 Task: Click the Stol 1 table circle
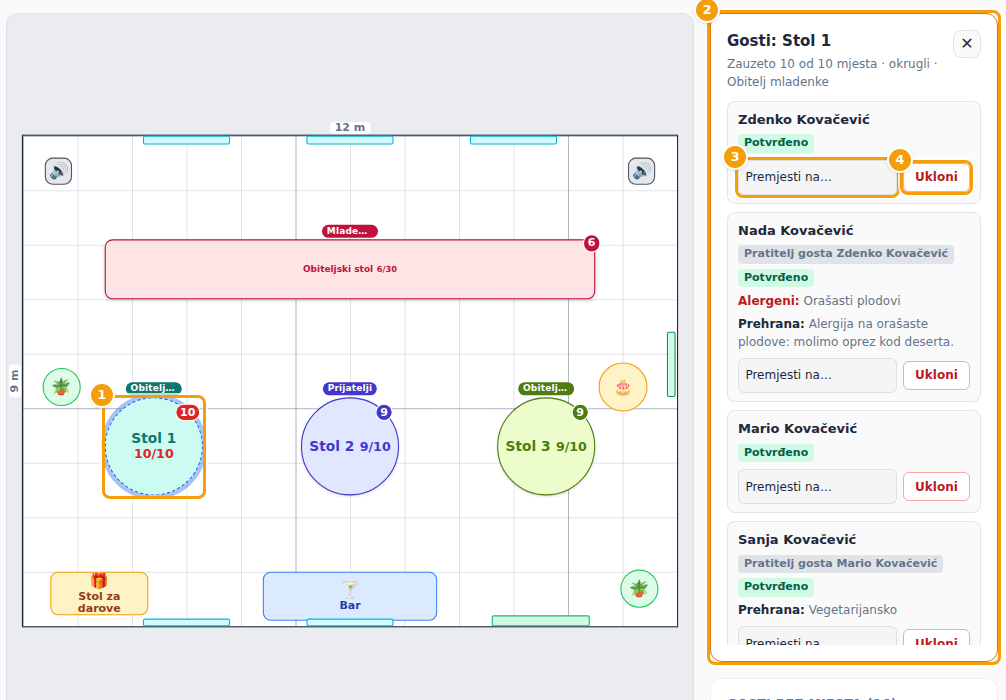click(154, 447)
